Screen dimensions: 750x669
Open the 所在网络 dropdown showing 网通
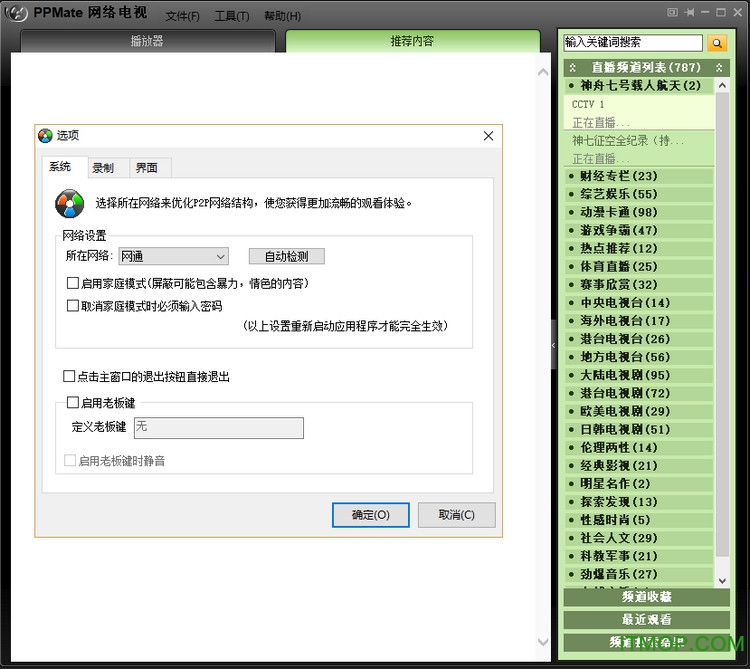(174, 256)
